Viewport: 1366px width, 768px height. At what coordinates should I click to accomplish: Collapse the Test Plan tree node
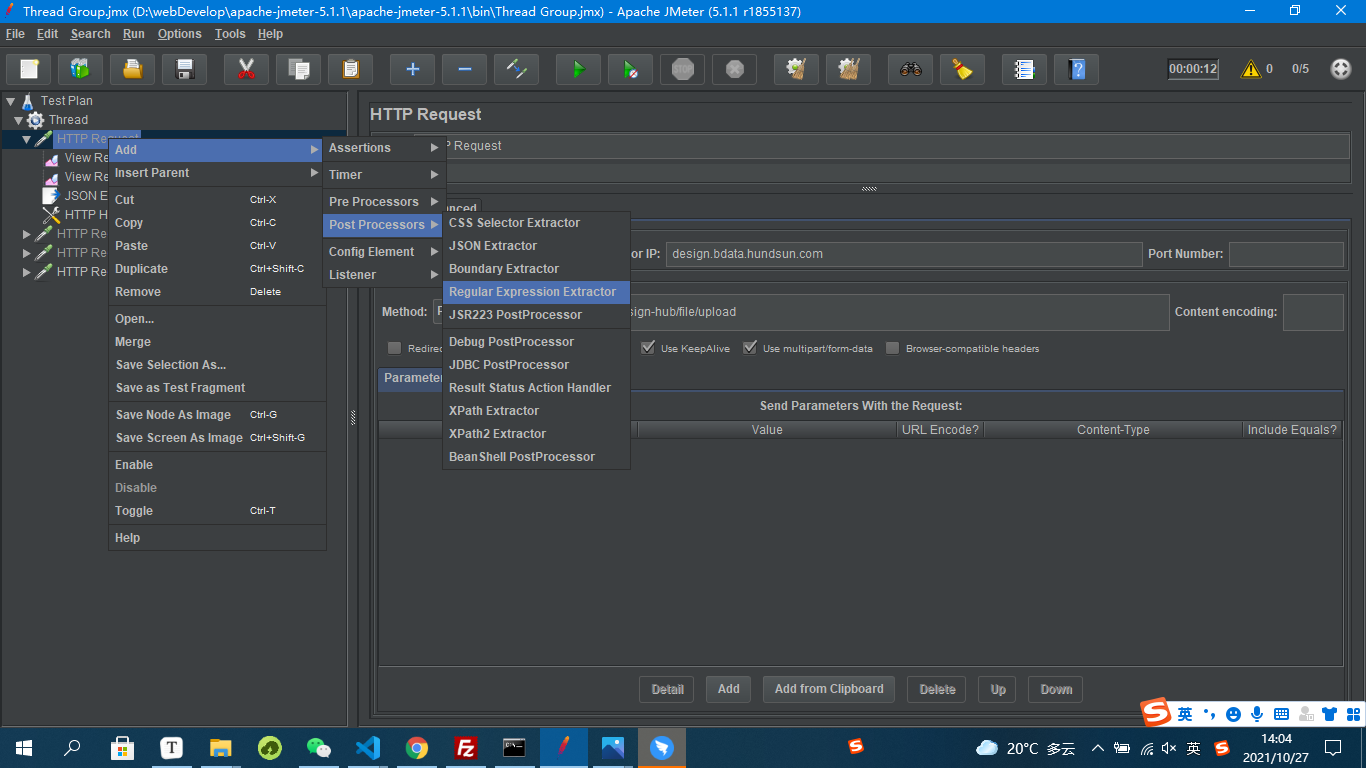click(11, 100)
